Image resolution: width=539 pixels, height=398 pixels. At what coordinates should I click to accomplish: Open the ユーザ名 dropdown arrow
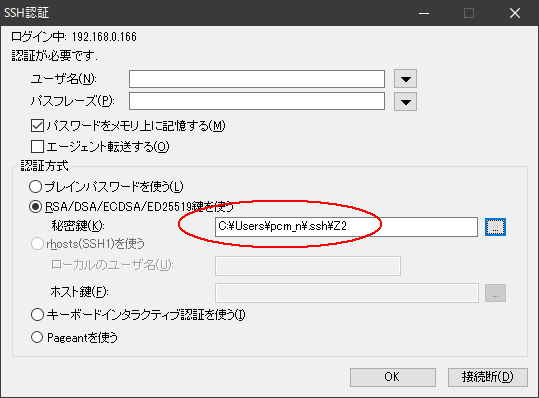click(x=405, y=79)
